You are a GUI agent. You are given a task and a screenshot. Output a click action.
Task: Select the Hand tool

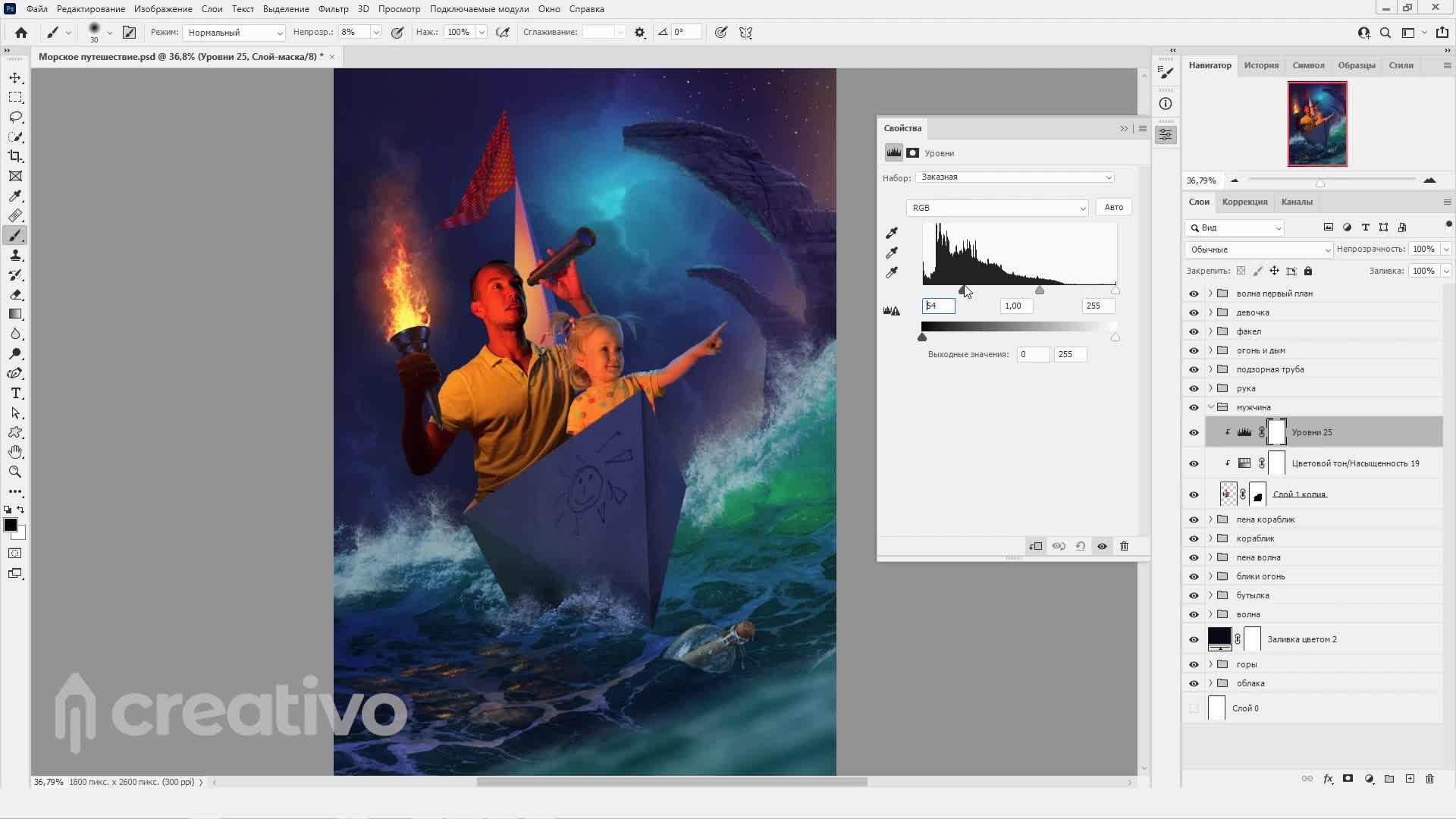(x=15, y=452)
